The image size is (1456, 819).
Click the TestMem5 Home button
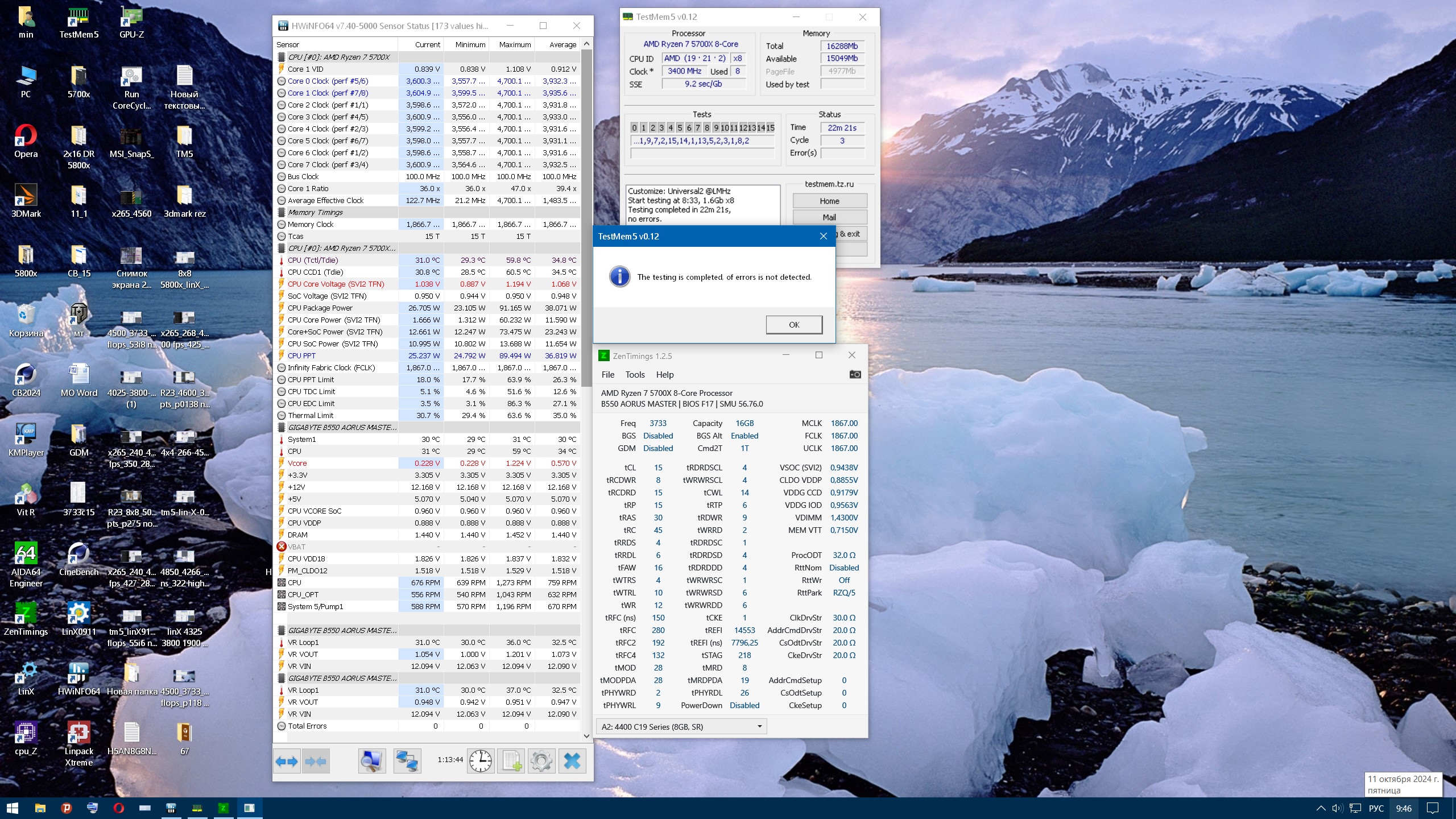point(829,201)
